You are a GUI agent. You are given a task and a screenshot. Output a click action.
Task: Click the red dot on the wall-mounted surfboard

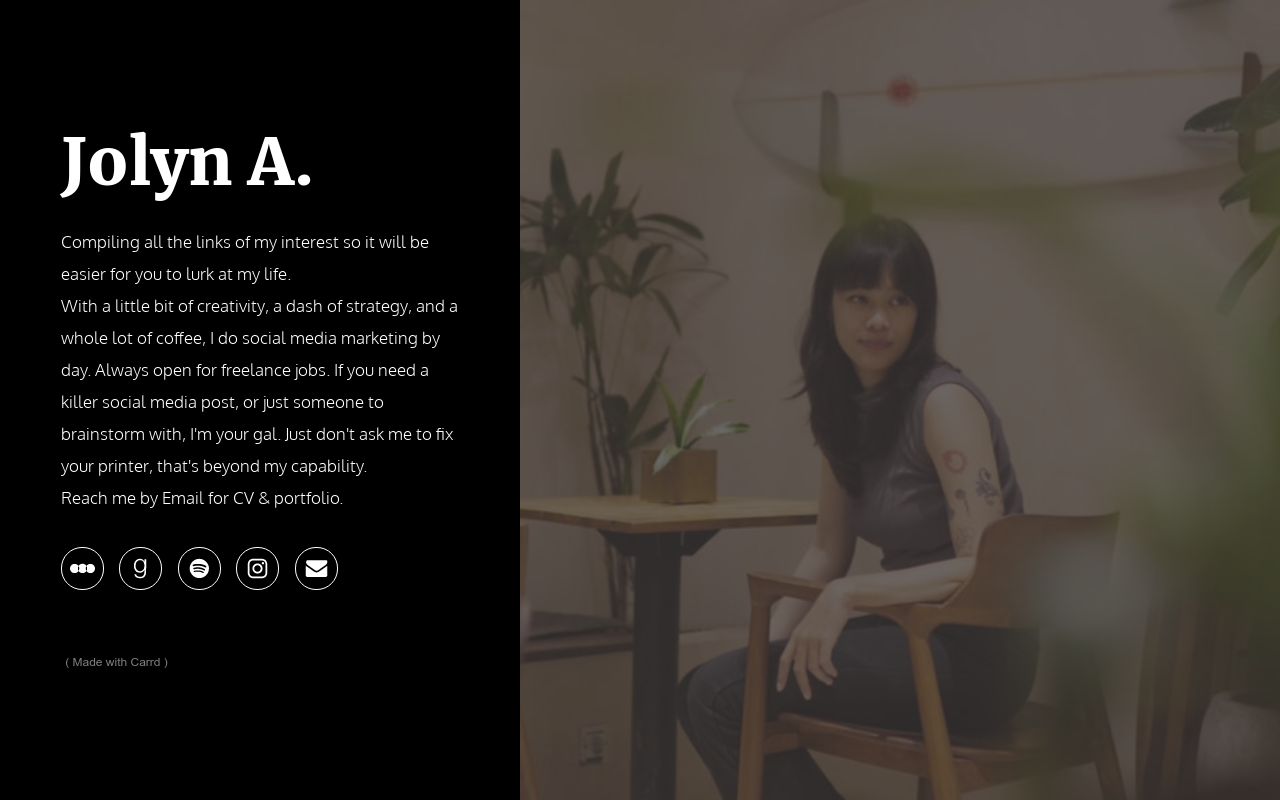tap(902, 91)
